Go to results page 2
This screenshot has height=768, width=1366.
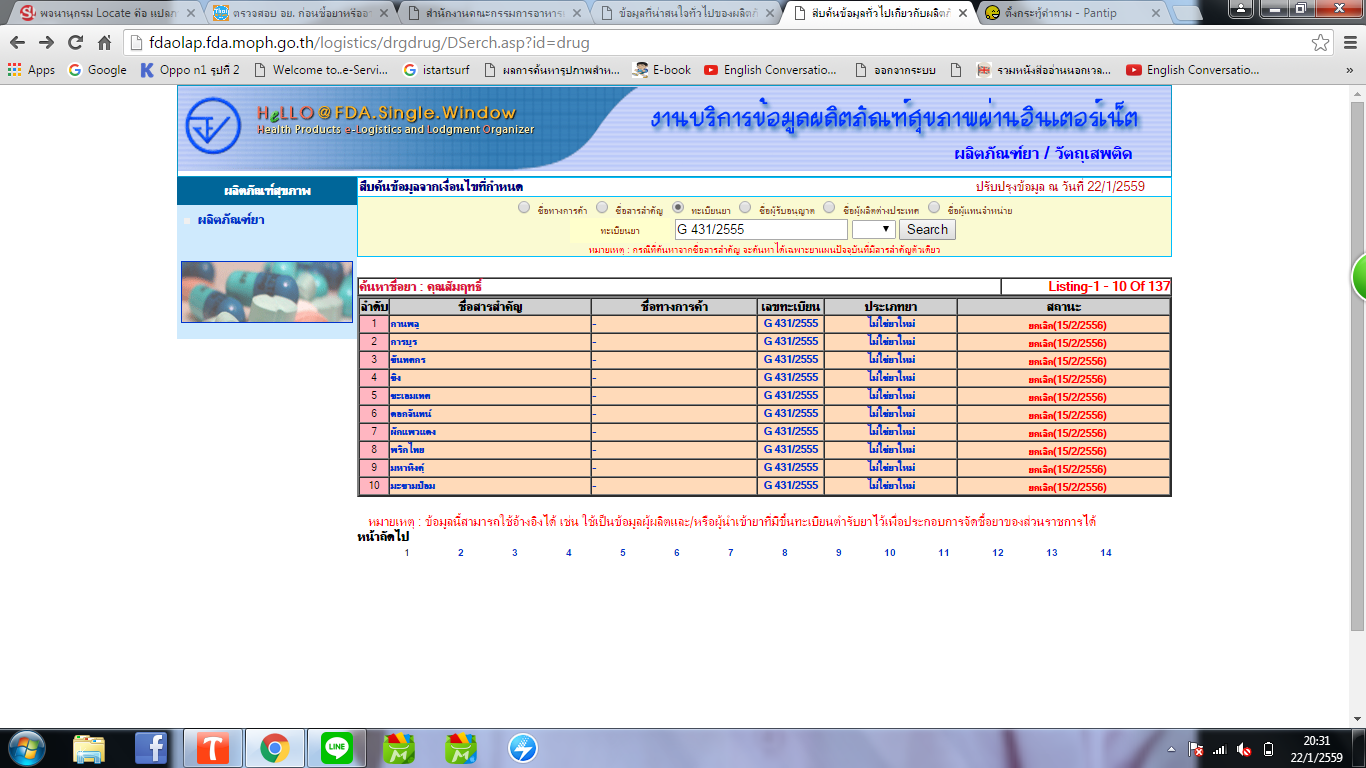click(x=460, y=553)
